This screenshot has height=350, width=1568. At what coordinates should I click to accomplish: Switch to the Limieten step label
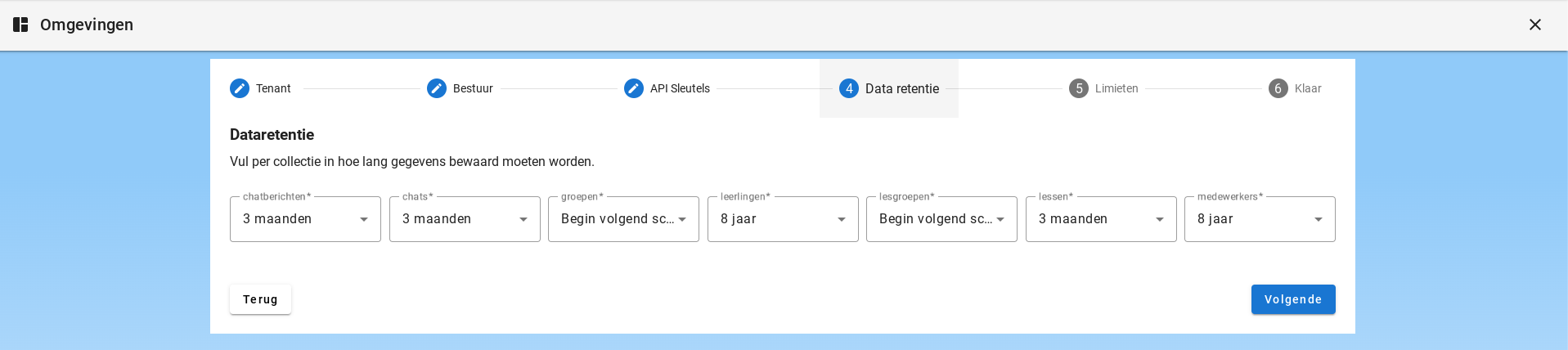1116,88
